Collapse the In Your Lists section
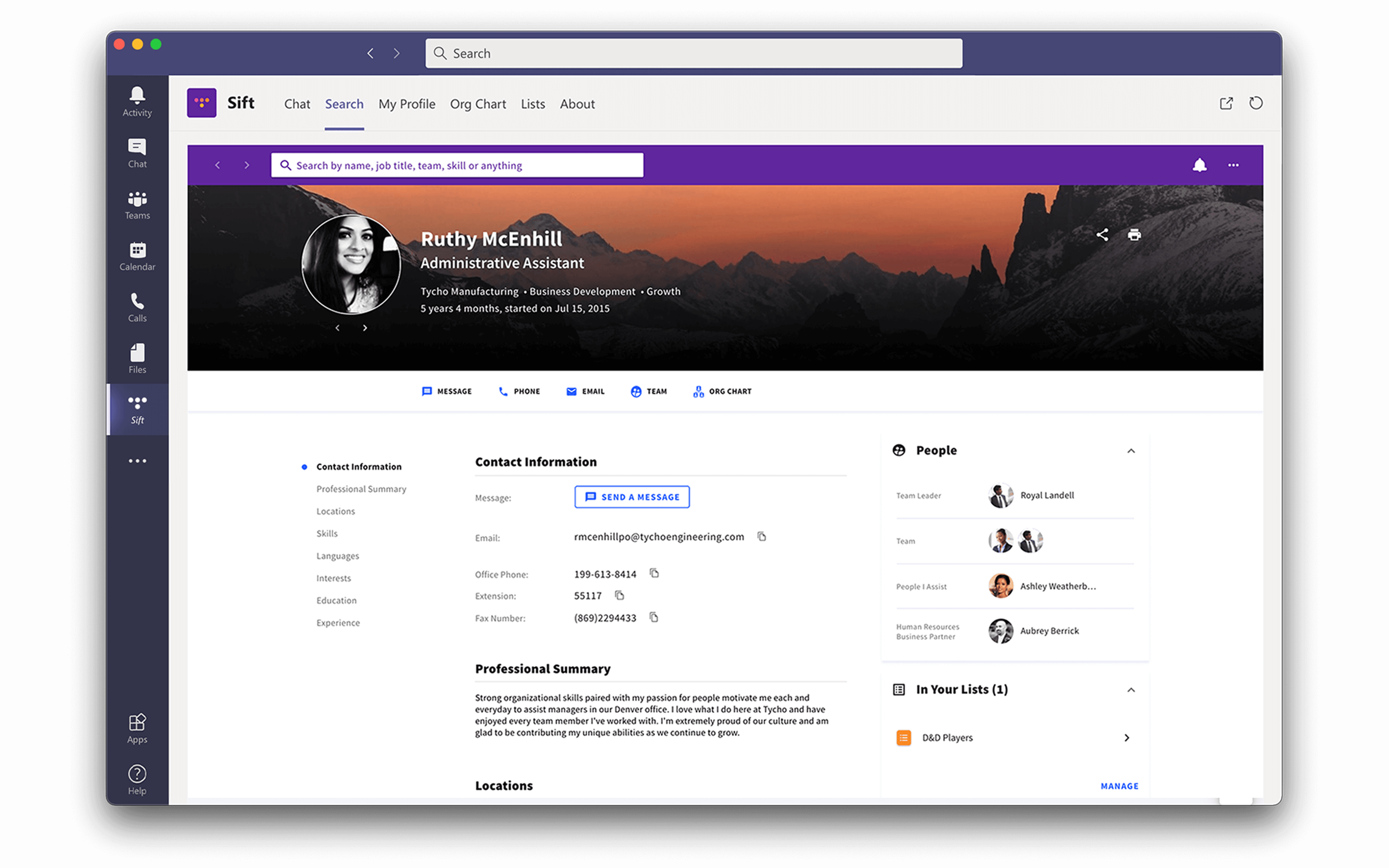Image resolution: width=1389 pixels, height=868 pixels. click(x=1131, y=689)
